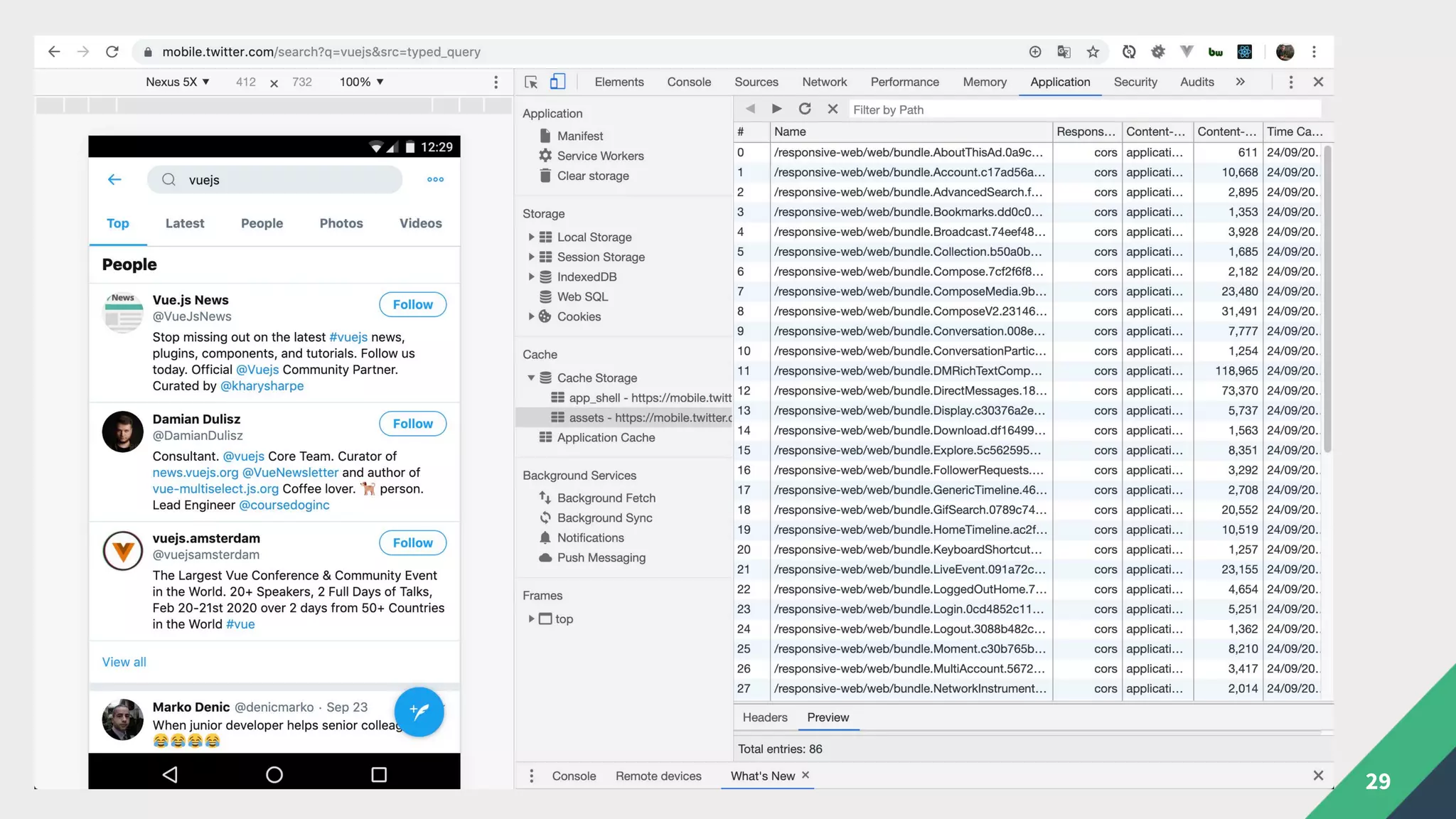Click the floating compose tweet button
Image resolution: width=1456 pixels, height=819 pixels.
tap(419, 712)
